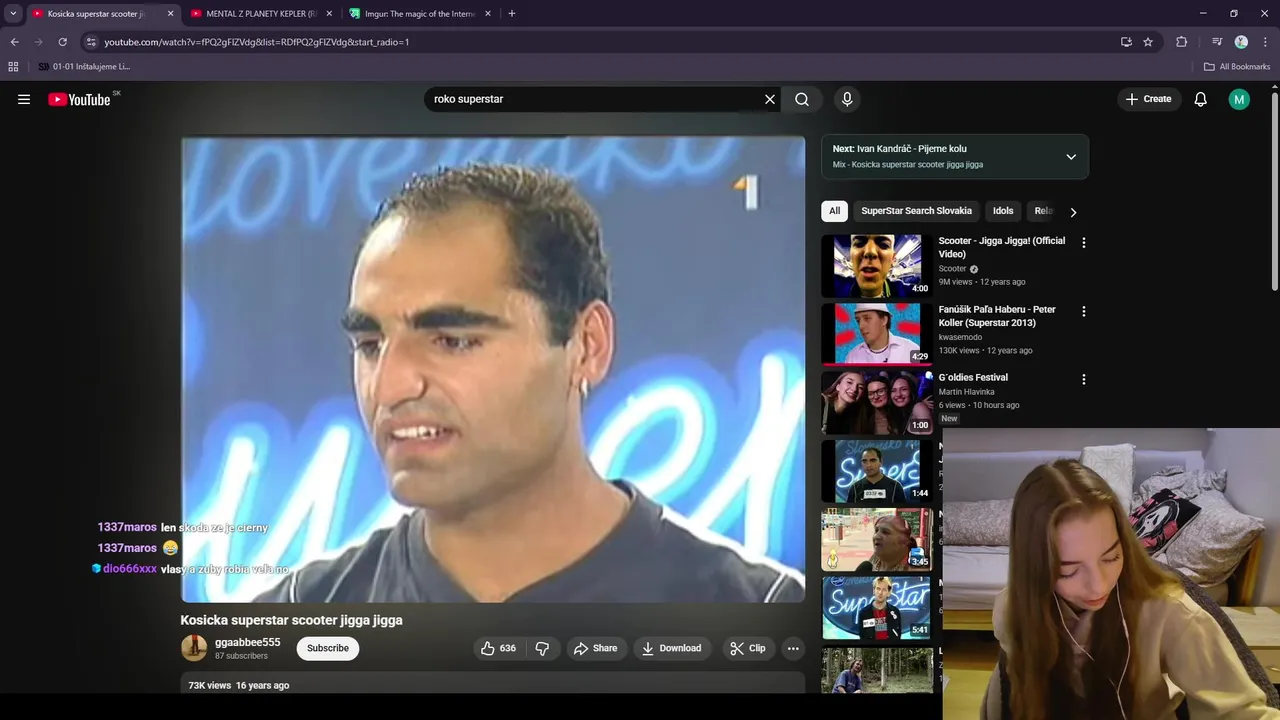Select the All filter chip
Image resolution: width=1280 pixels, height=720 pixels.
(x=835, y=211)
